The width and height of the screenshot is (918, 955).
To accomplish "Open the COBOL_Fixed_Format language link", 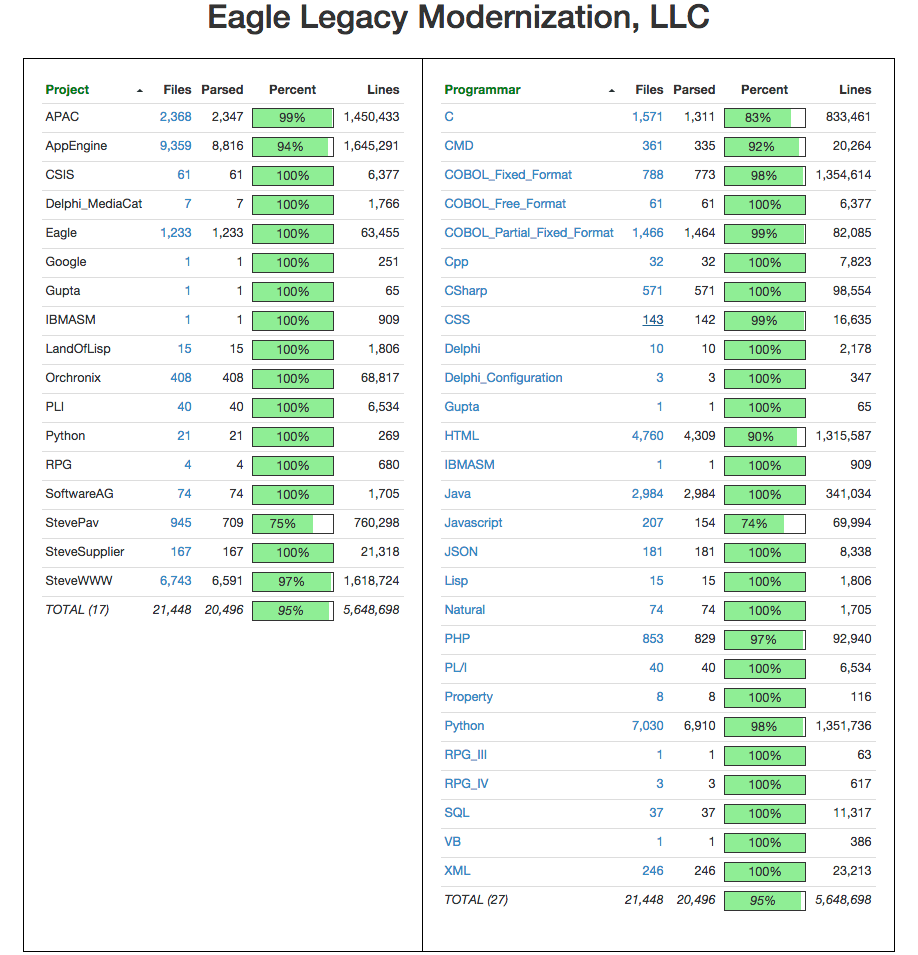I will pyautogui.click(x=508, y=175).
